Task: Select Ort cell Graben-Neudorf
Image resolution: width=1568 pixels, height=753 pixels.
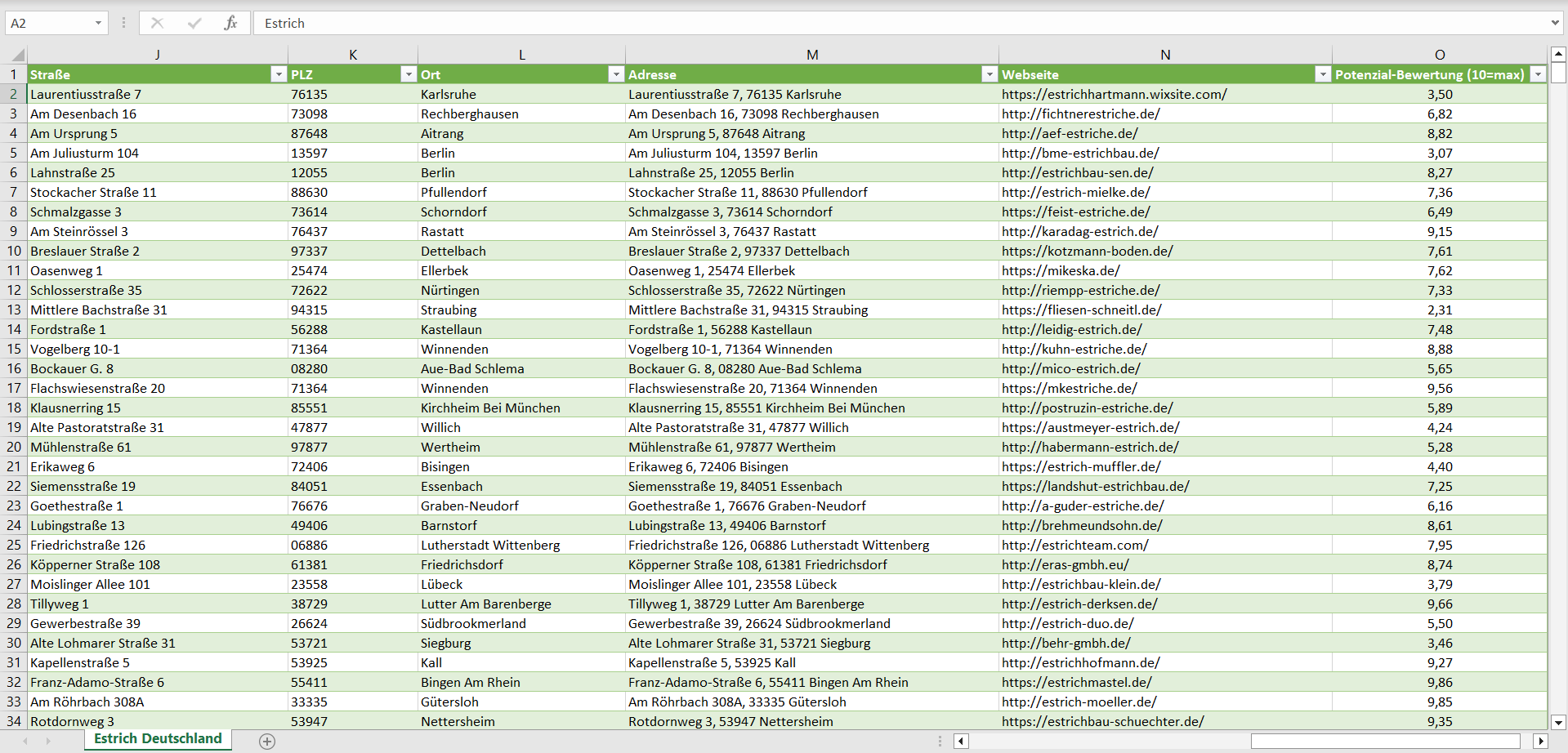Action: (521, 506)
